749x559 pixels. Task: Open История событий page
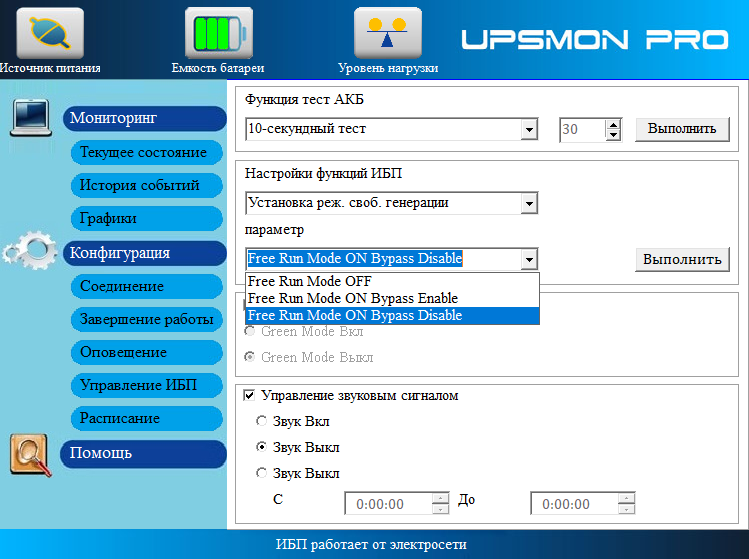click(147, 185)
